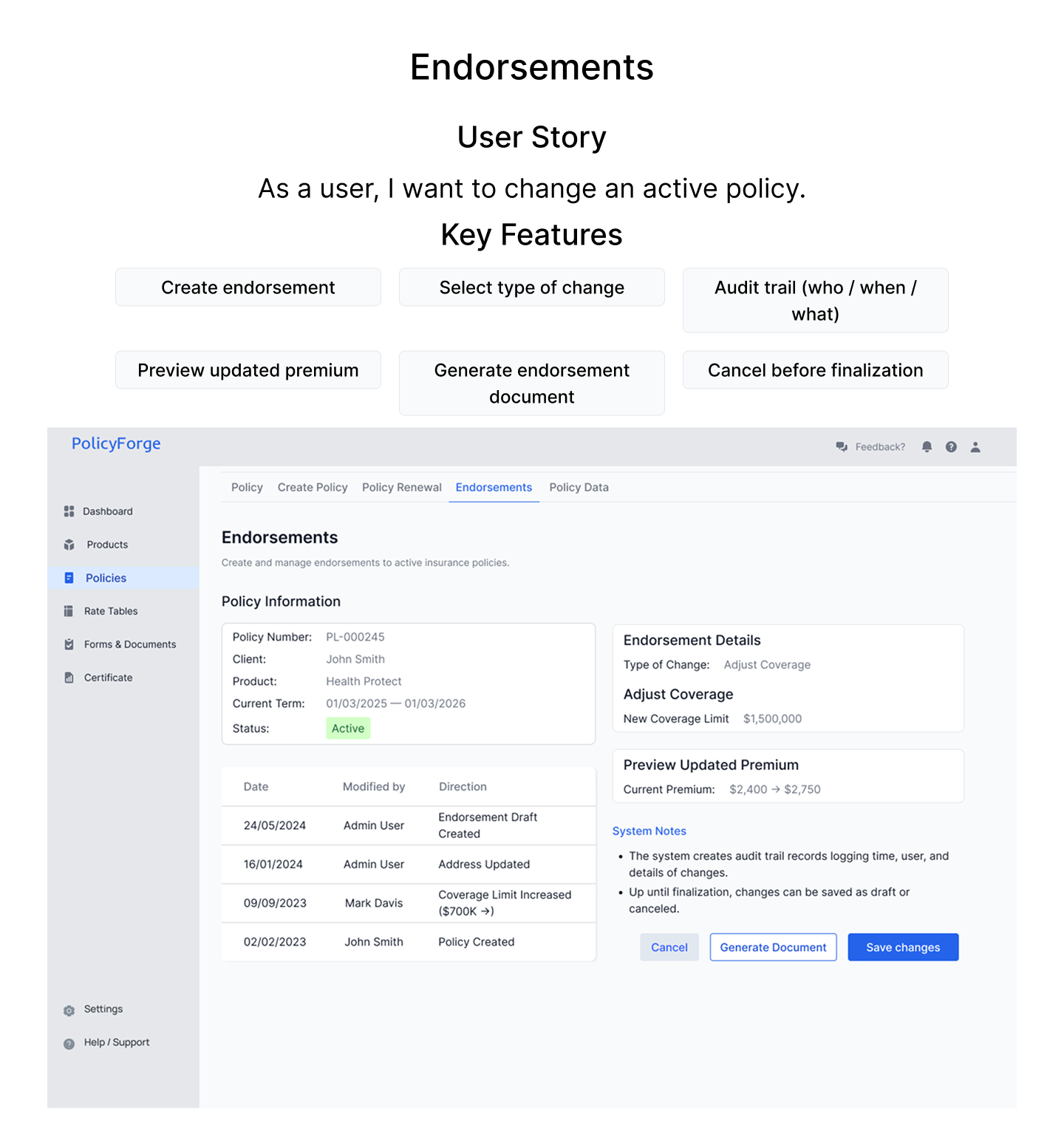Image resolution: width=1064 pixels, height=1129 pixels.
Task: Click the help question mark icon
Action: (951, 447)
